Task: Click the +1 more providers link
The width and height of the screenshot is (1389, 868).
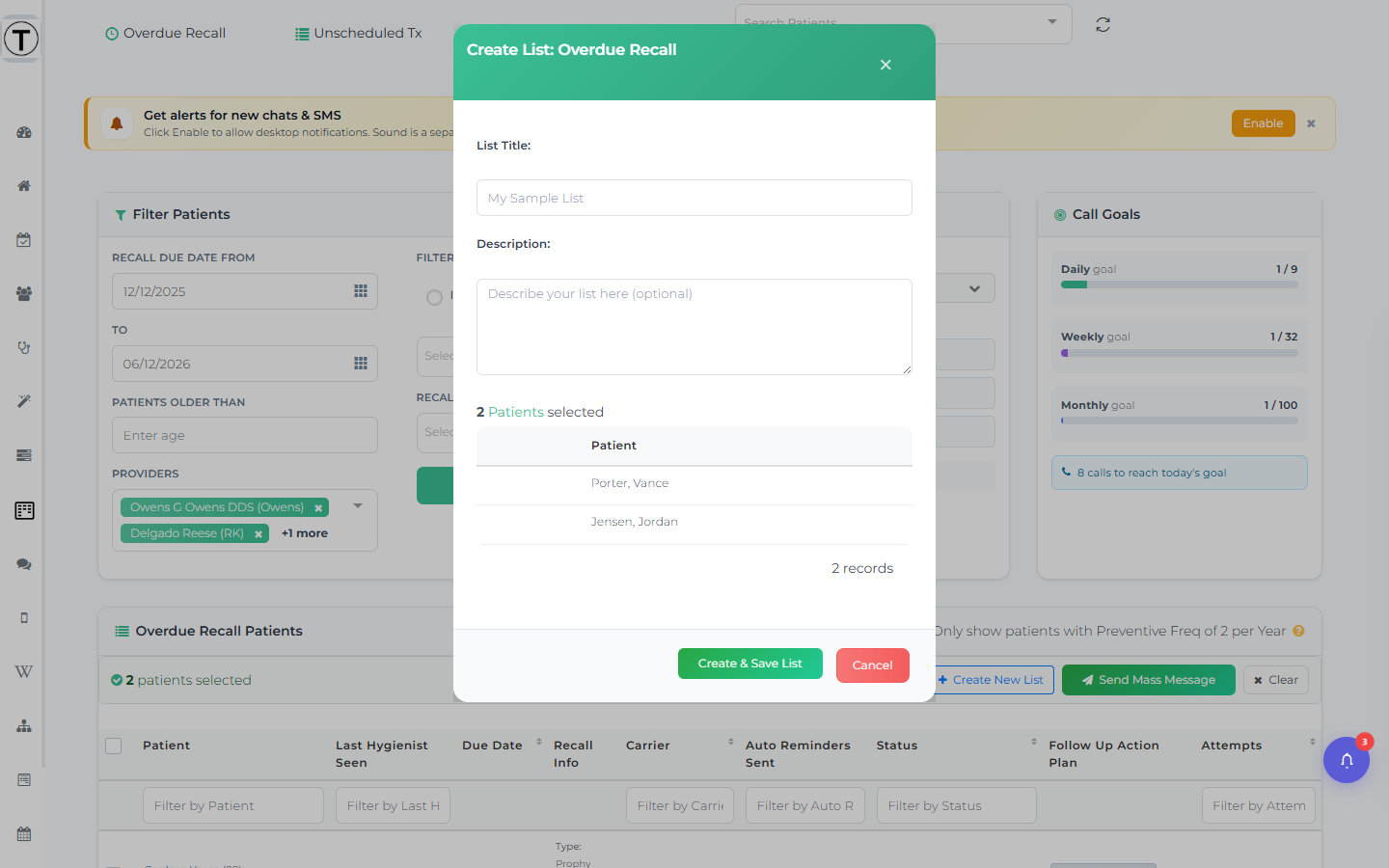Action: (x=305, y=533)
